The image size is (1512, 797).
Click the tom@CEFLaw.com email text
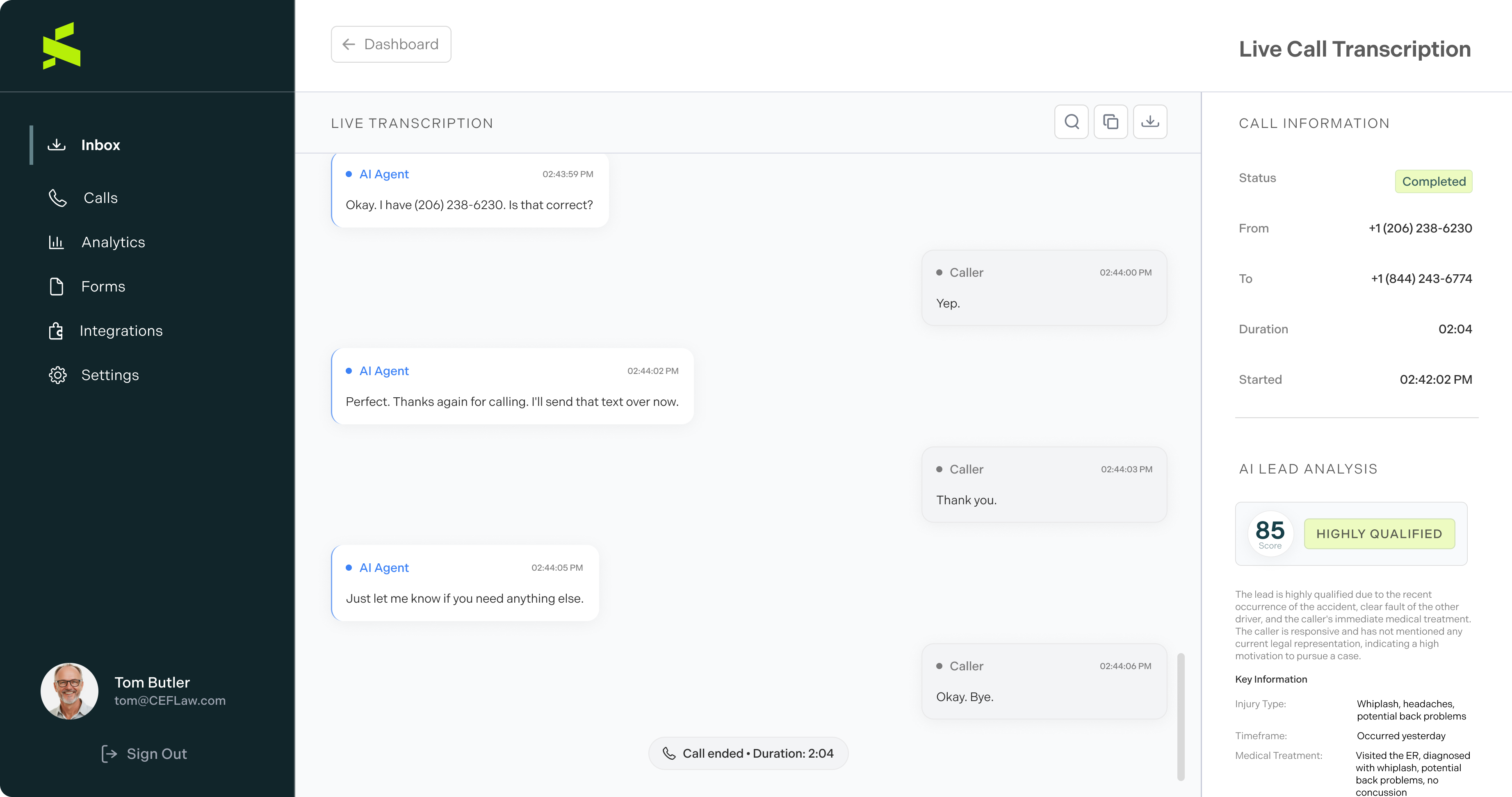pyautogui.click(x=170, y=701)
